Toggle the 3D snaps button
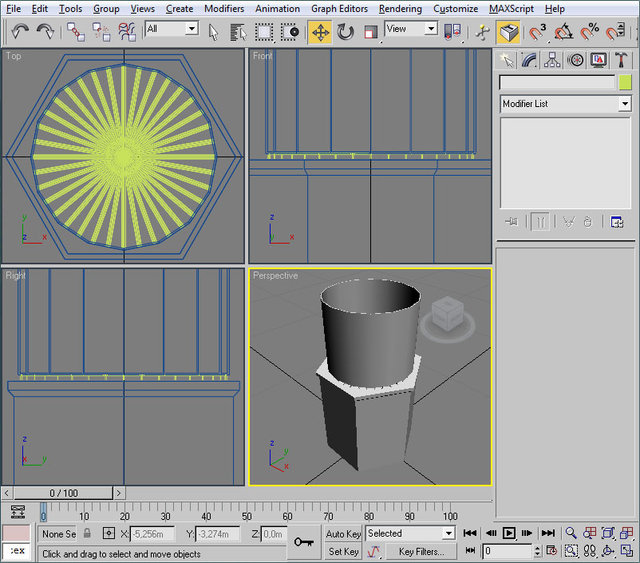Viewport: 640px width, 563px height. point(538,32)
